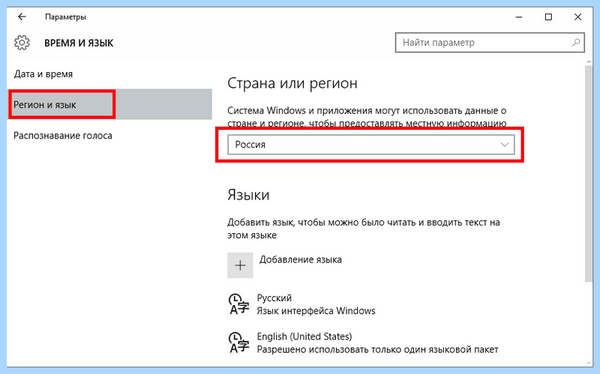Click the search magnifier icon
The width and height of the screenshot is (600, 374).
[x=576, y=42]
